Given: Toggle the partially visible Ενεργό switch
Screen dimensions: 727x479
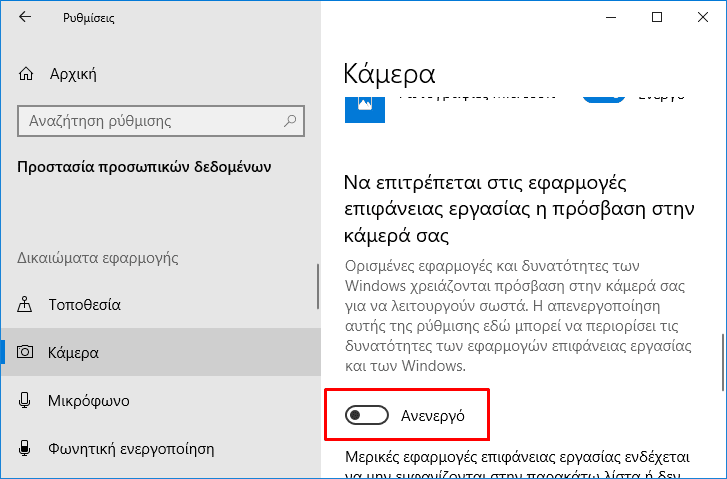Looking at the screenshot, I should tap(604, 99).
